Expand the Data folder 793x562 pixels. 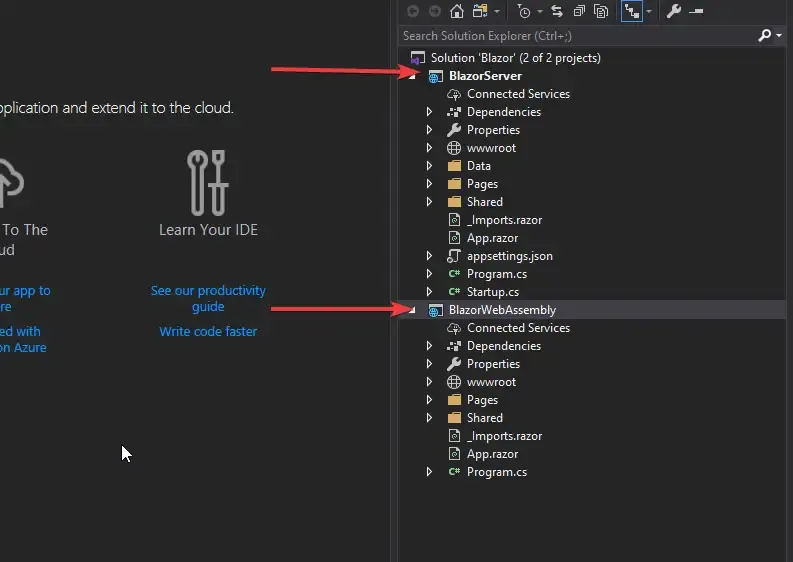[429, 165]
